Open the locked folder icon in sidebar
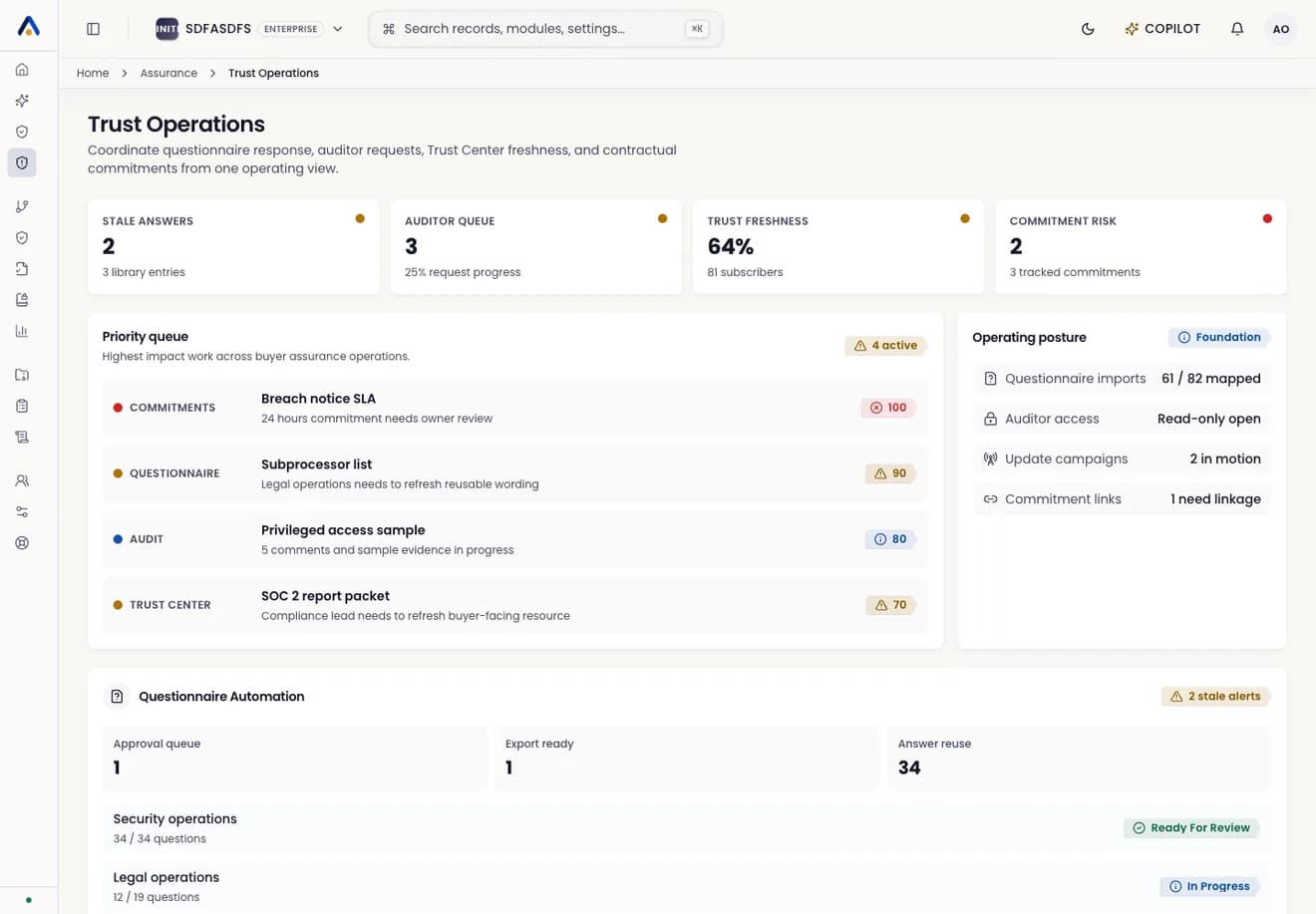 pos(22,375)
